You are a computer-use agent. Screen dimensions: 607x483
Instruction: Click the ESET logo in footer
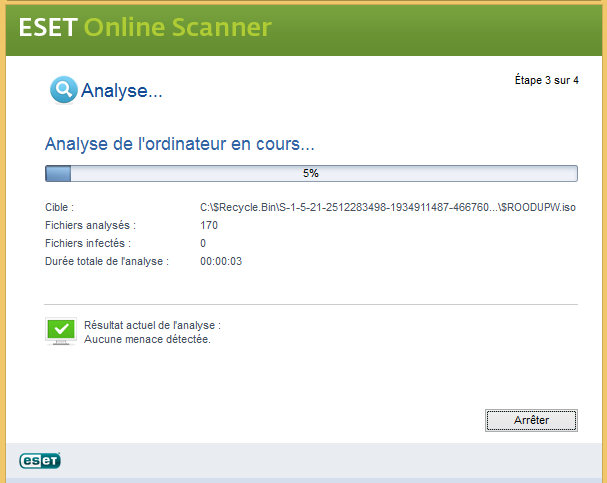pyautogui.click(x=40, y=461)
